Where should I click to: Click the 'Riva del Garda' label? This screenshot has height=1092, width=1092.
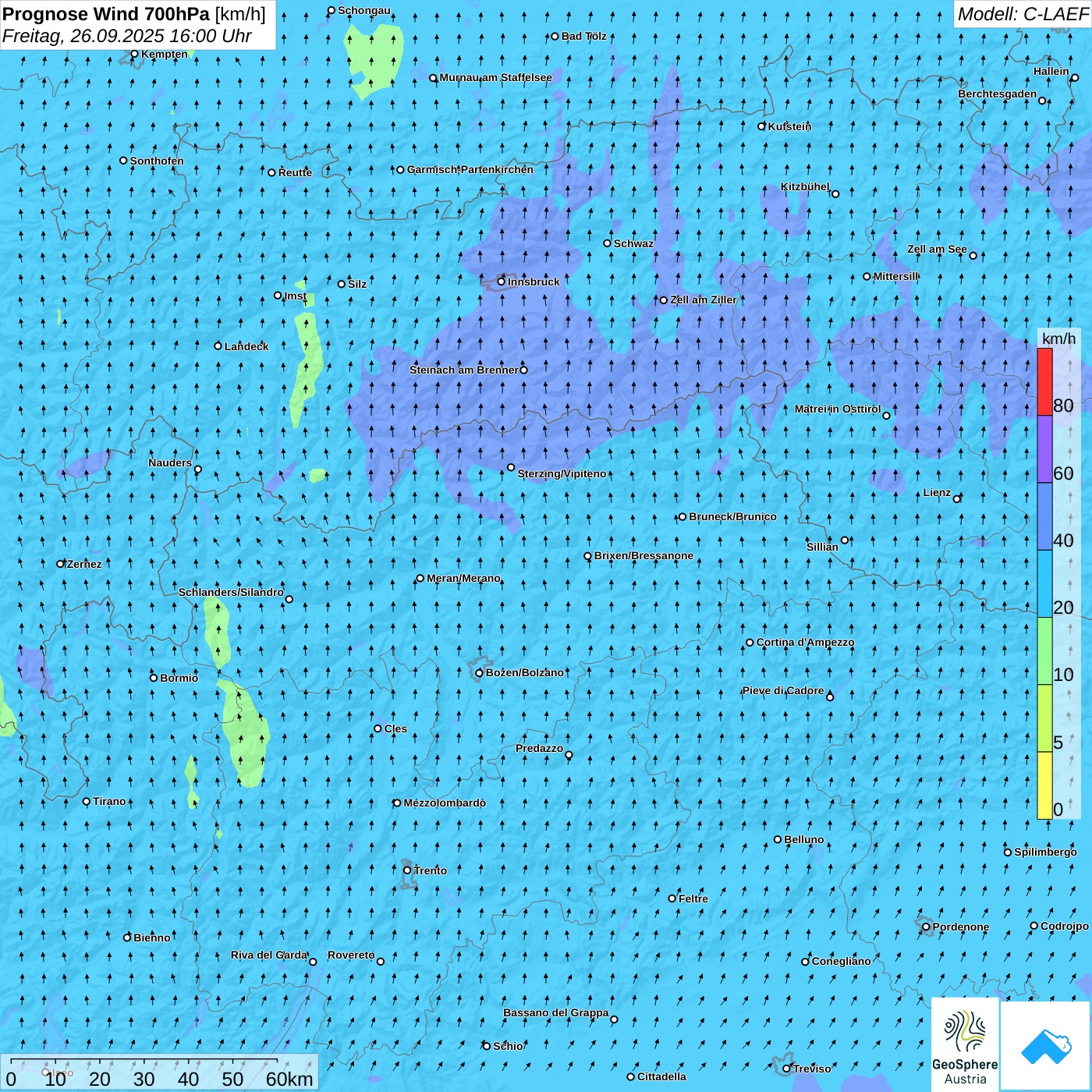tap(269, 955)
